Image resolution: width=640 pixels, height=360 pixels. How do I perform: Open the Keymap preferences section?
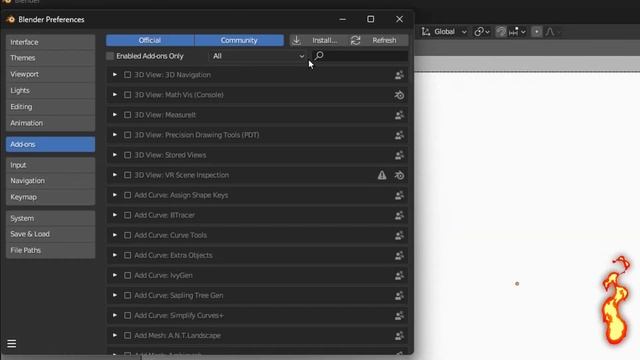click(x=51, y=197)
